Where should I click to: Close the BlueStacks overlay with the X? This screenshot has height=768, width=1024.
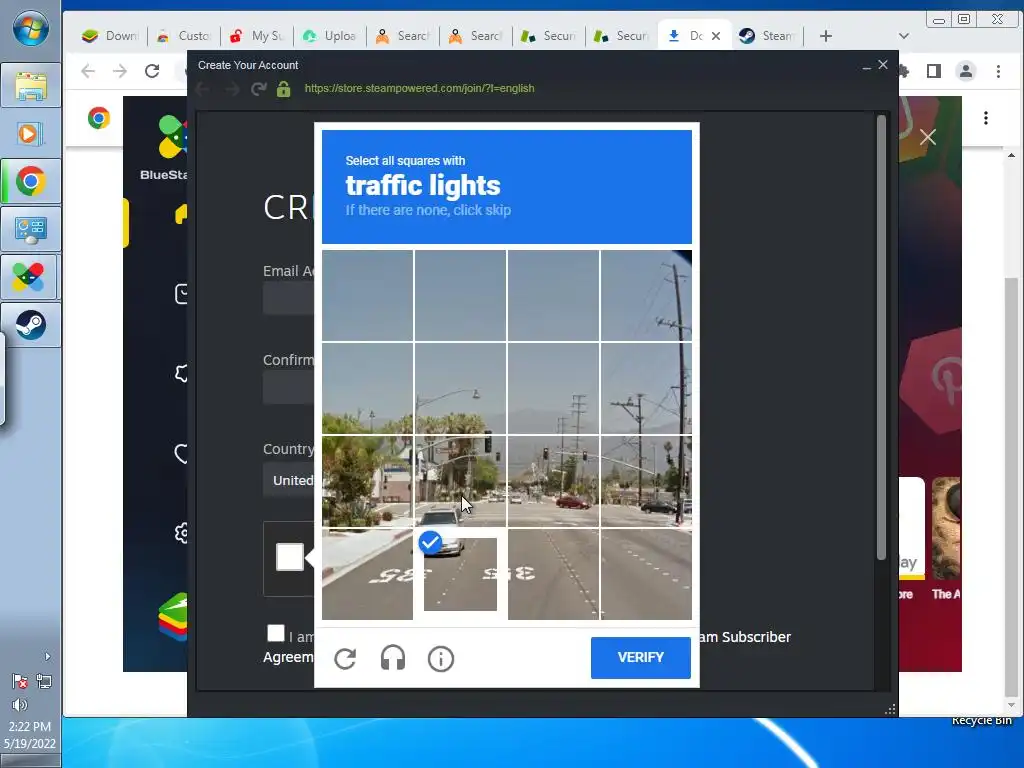[928, 137]
